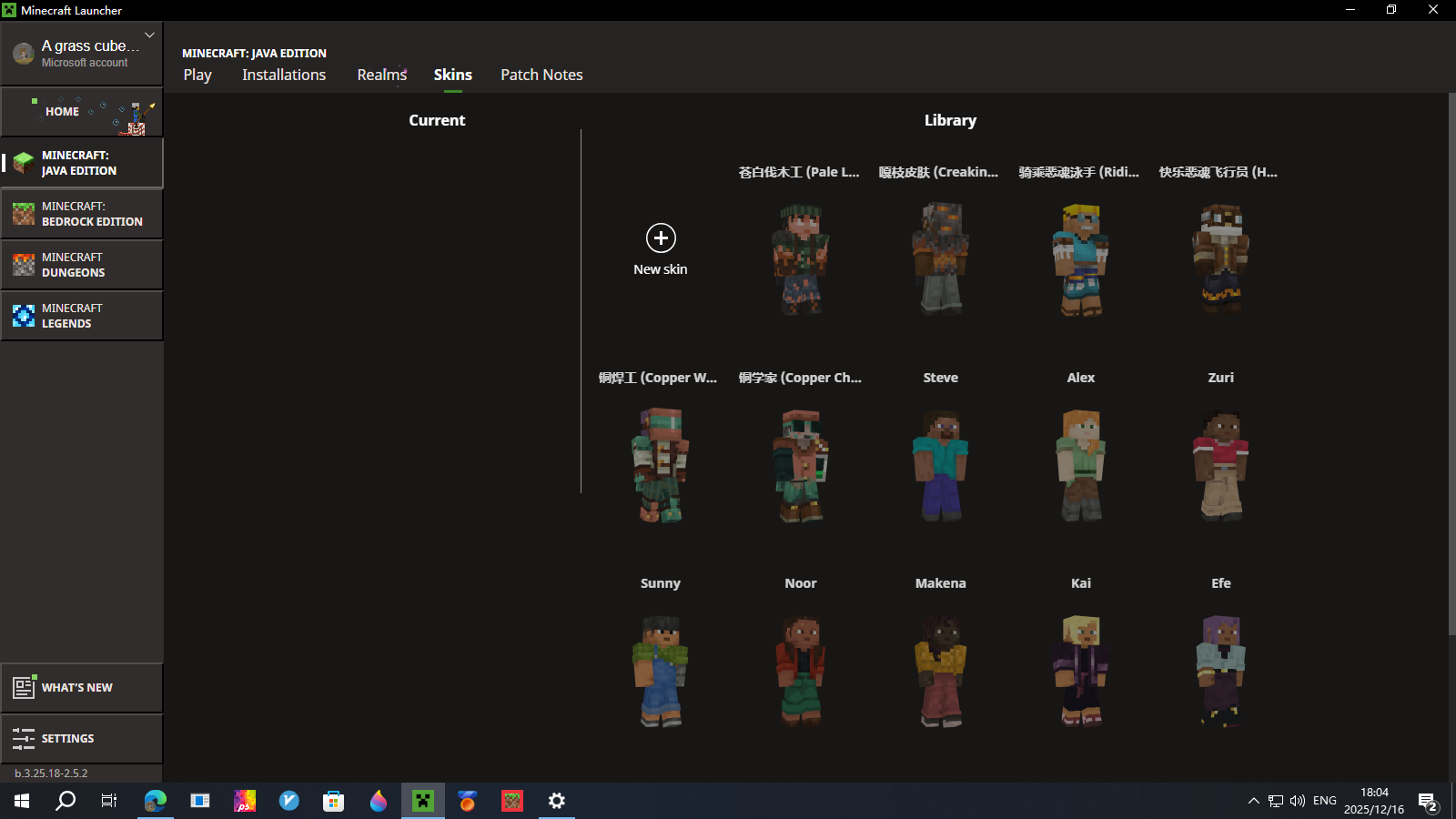Switch to the Play tab

pos(197,75)
